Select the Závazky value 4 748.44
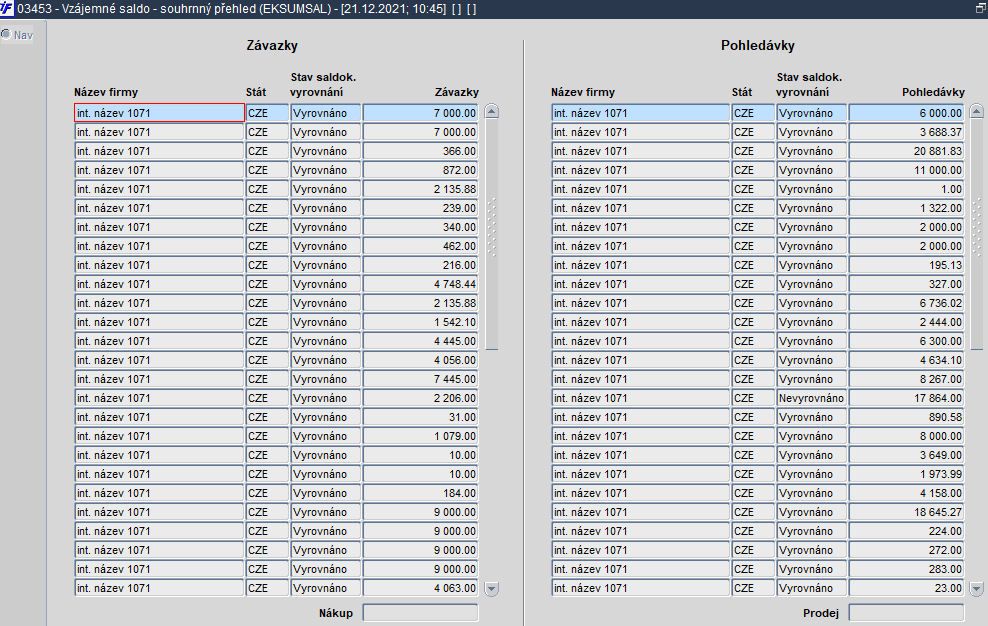The height and width of the screenshot is (626, 988). coord(420,284)
